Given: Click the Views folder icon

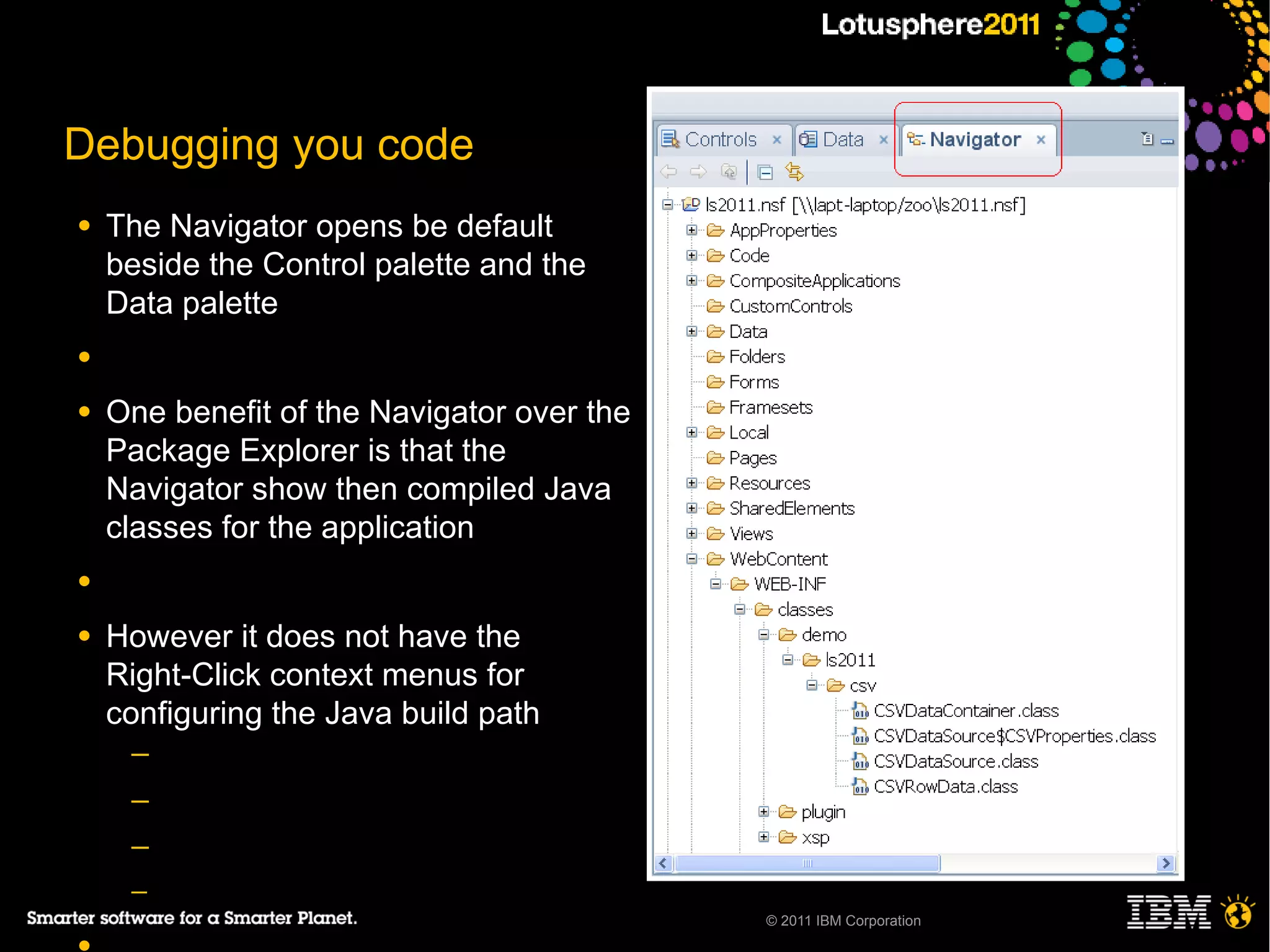Looking at the screenshot, I should coord(716,533).
